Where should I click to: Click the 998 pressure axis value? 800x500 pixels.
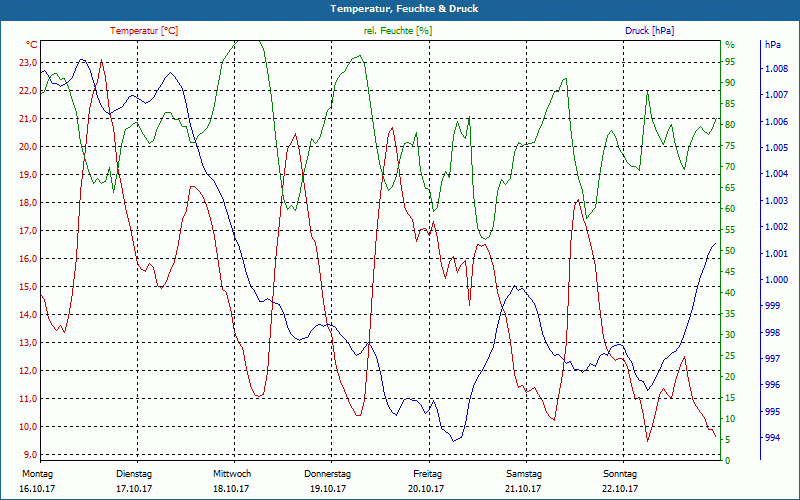[x=773, y=333]
